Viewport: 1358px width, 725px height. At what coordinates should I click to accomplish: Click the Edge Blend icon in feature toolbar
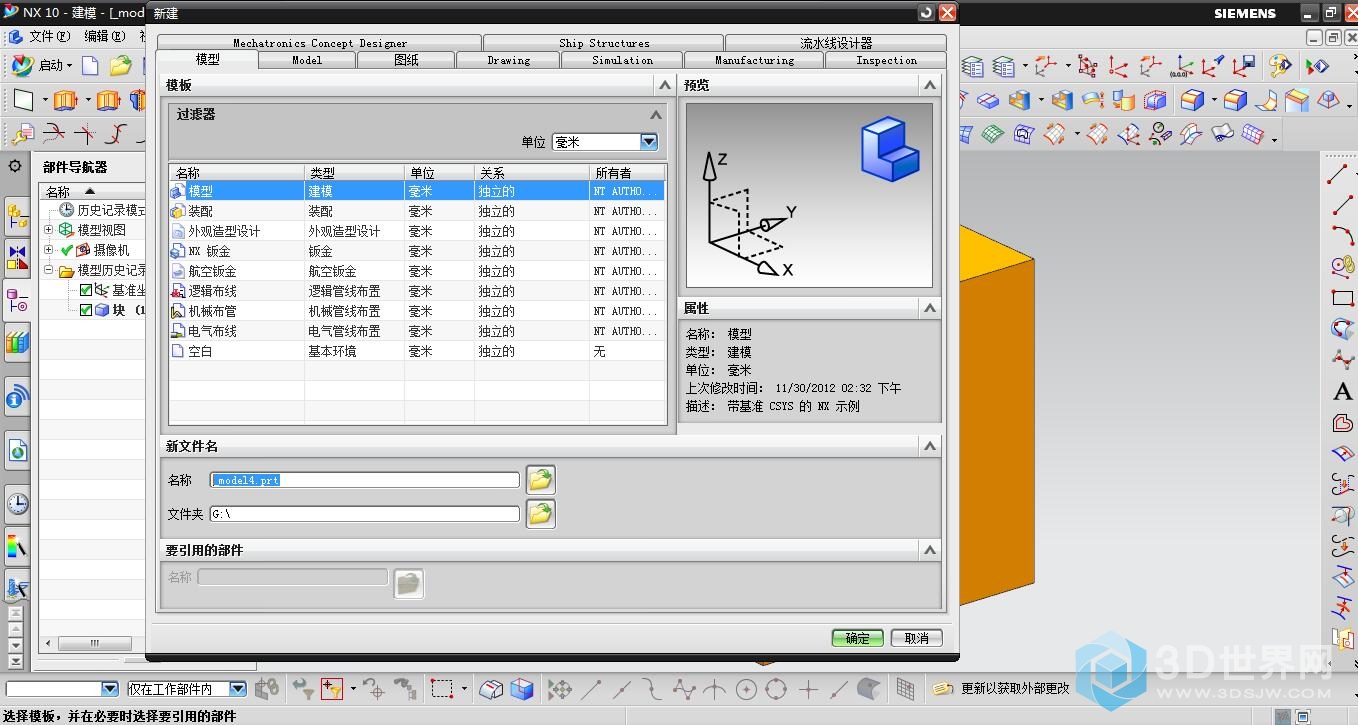[x=1193, y=100]
